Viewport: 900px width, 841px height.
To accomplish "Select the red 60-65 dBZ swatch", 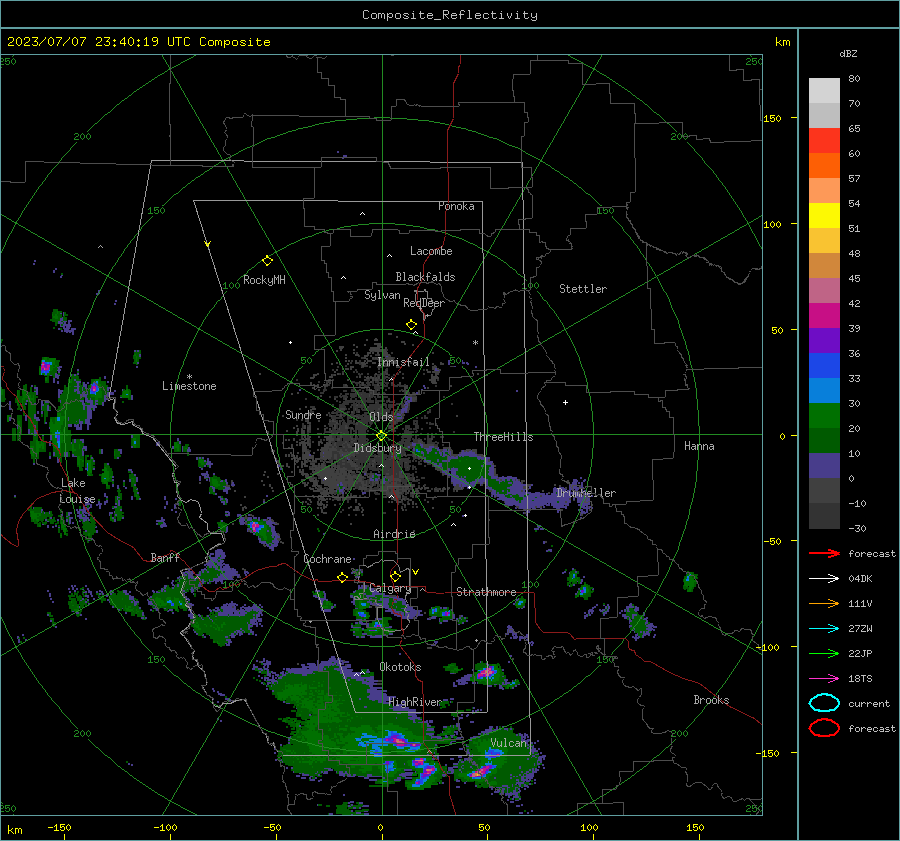I will tap(824, 141).
